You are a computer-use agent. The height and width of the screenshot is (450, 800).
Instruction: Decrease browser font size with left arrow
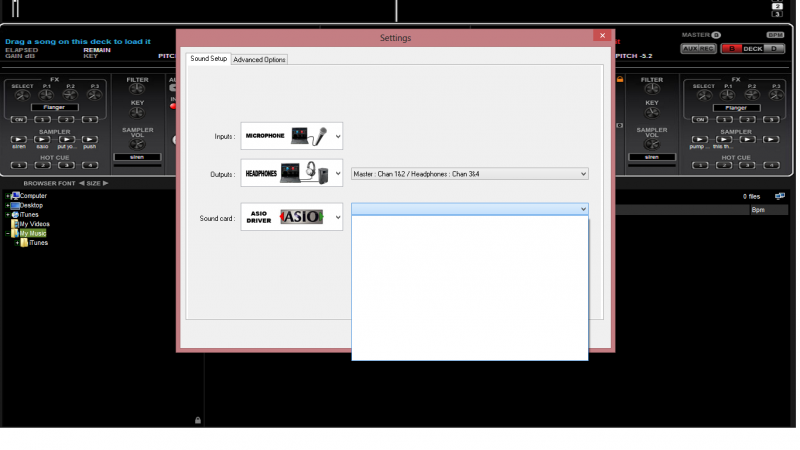[x=82, y=183]
